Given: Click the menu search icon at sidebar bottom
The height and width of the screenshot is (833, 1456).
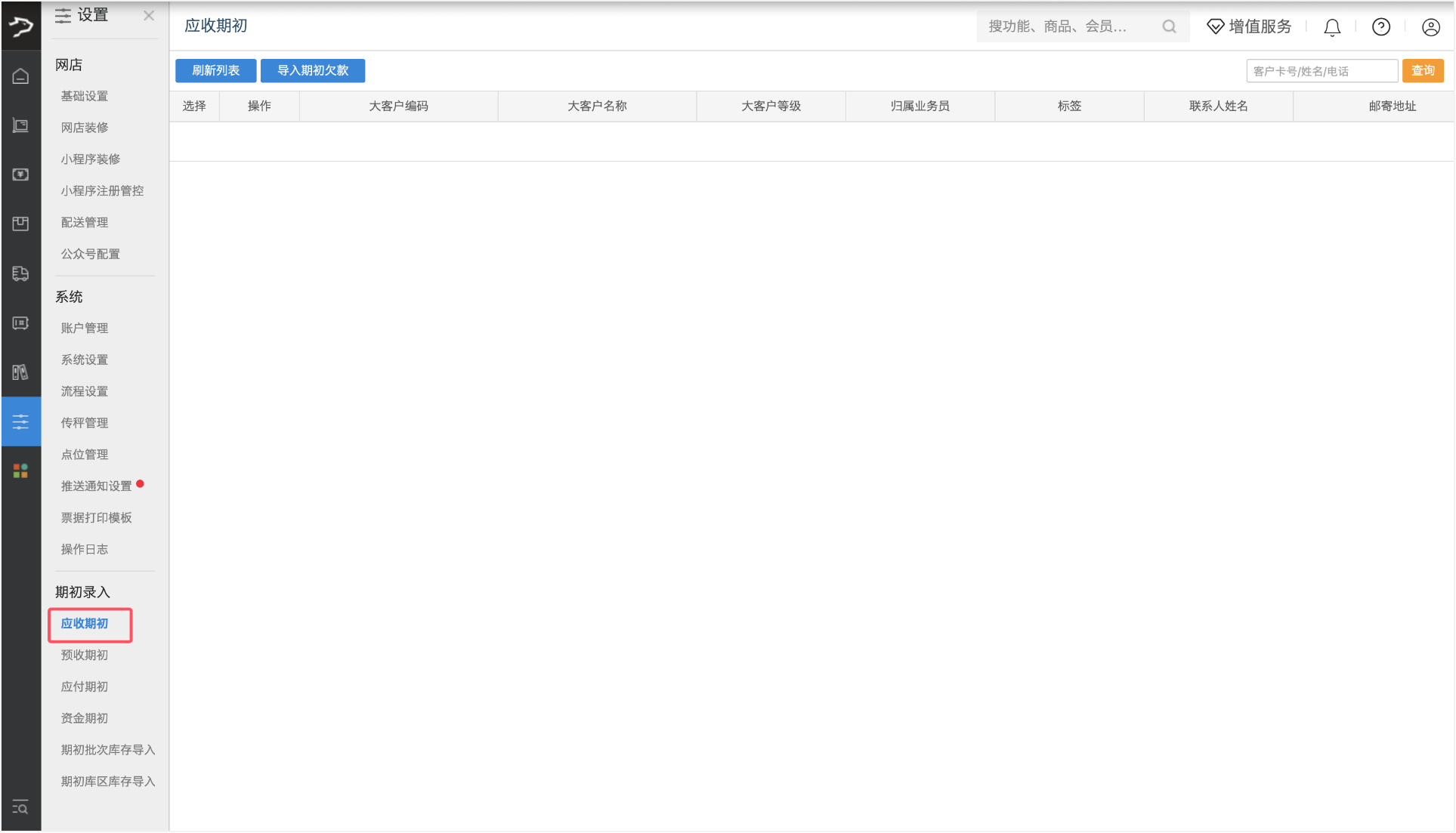Looking at the screenshot, I should point(20,807).
